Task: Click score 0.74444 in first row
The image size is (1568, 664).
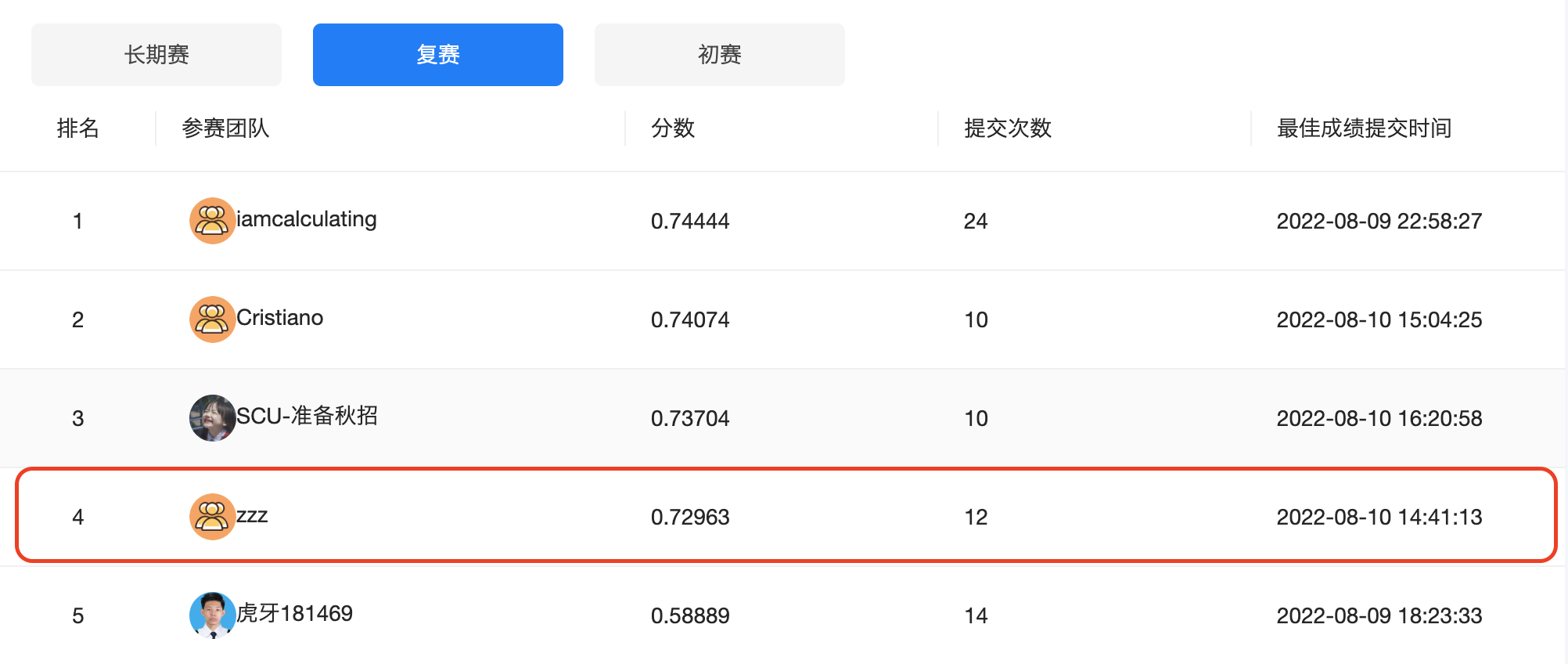Action: point(690,221)
